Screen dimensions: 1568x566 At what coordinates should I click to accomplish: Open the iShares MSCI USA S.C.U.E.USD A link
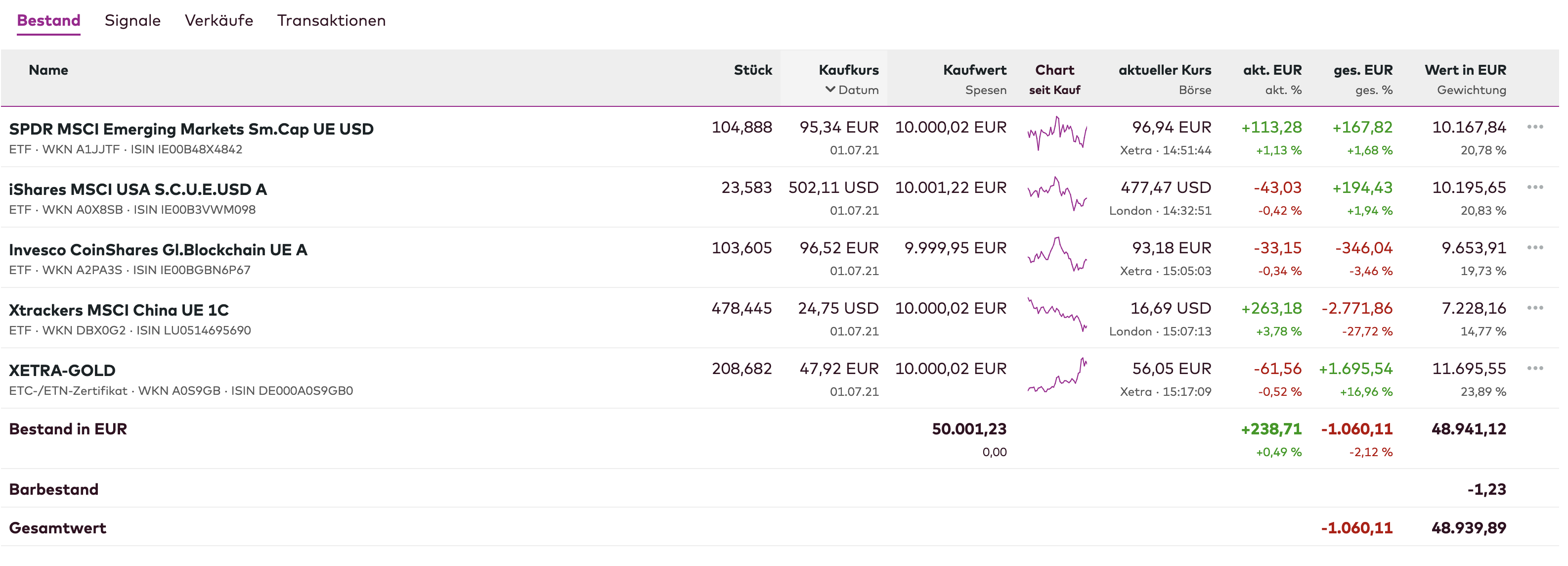(137, 189)
